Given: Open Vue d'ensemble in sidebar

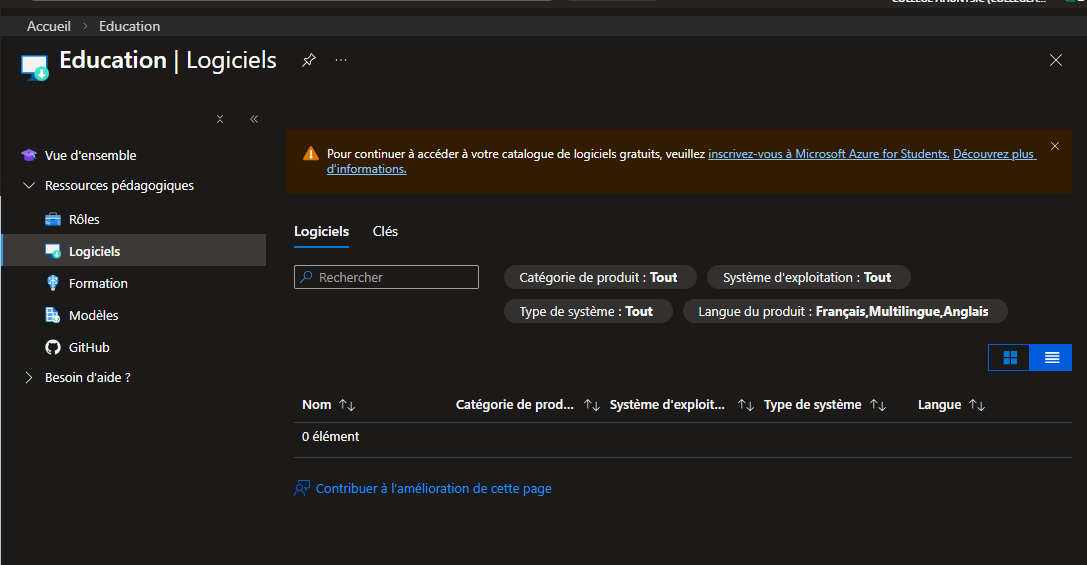Looking at the screenshot, I should tap(90, 156).
